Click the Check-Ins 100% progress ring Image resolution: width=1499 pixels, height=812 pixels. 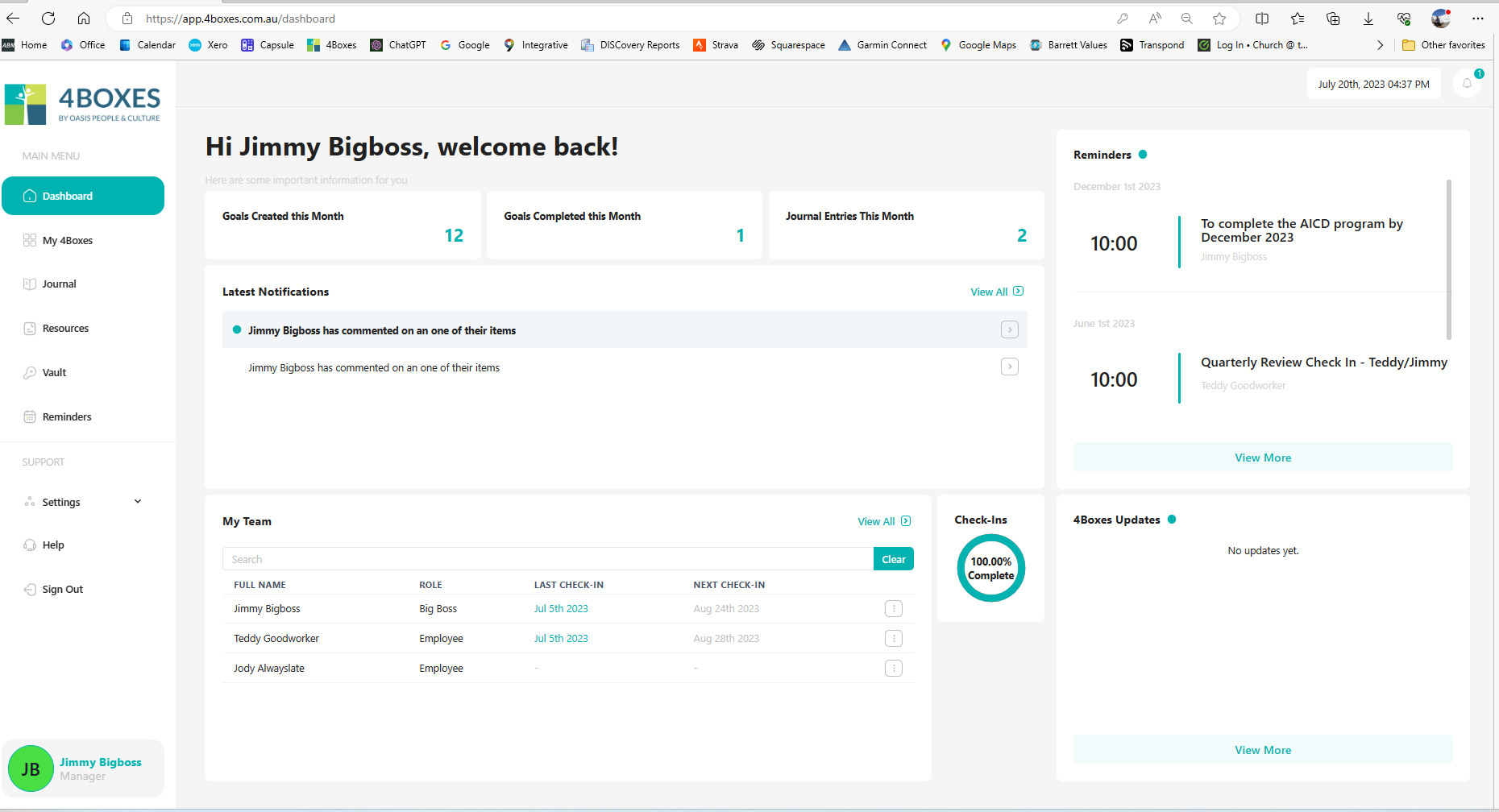click(x=990, y=569)
